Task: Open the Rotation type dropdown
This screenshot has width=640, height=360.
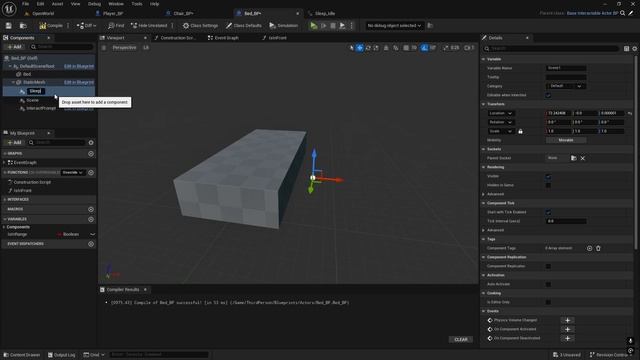Action: pos(500,122)
